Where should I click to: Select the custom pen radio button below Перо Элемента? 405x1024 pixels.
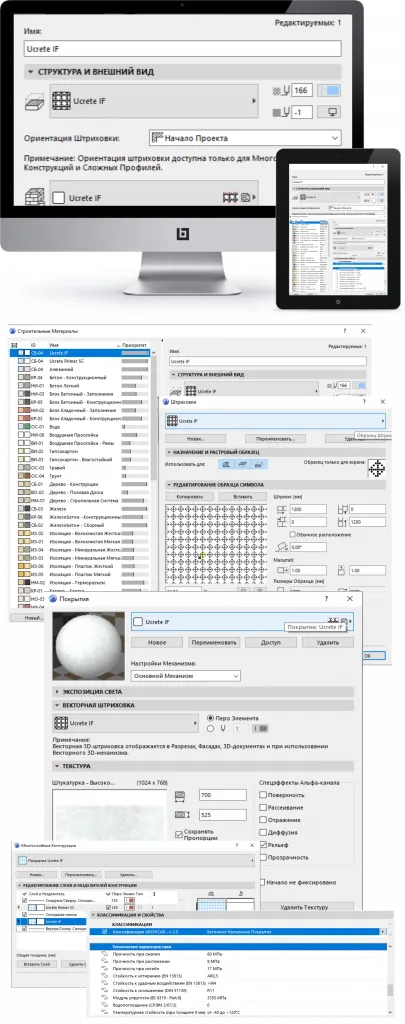pyautogui.click(x=210, y=728)
